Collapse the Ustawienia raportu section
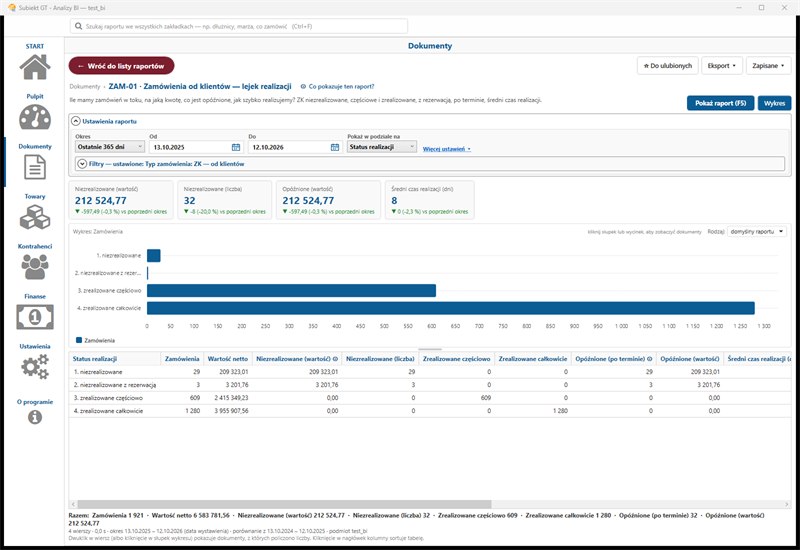The image size is (800, 550). (76, 121)
